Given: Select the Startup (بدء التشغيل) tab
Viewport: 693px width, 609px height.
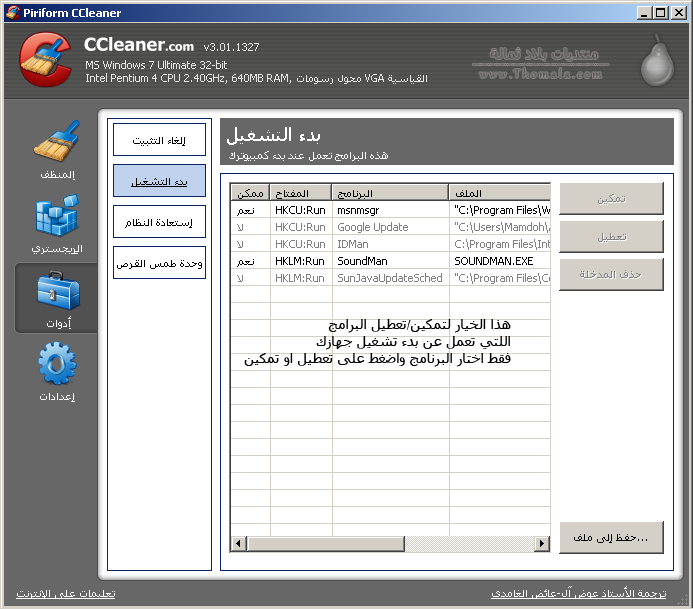Looking at the screenshot, I should click(159, 181).
